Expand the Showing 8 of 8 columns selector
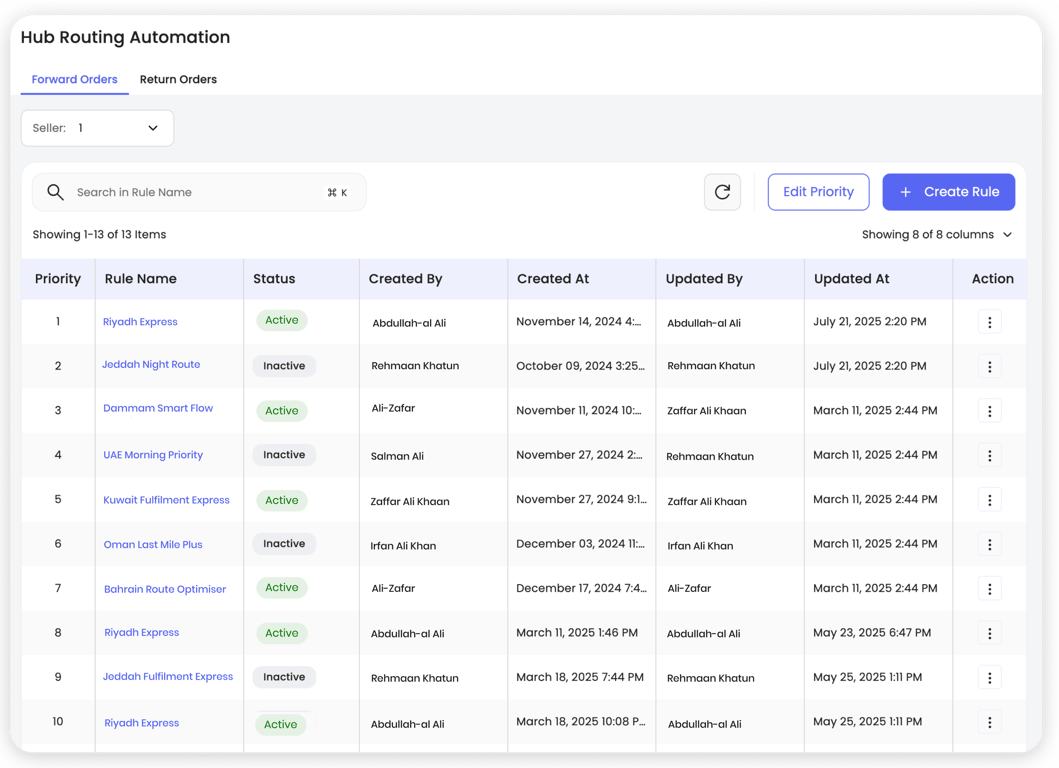Image resolution: width=1059 pixels, height=768 pixels. click(937, 234)
